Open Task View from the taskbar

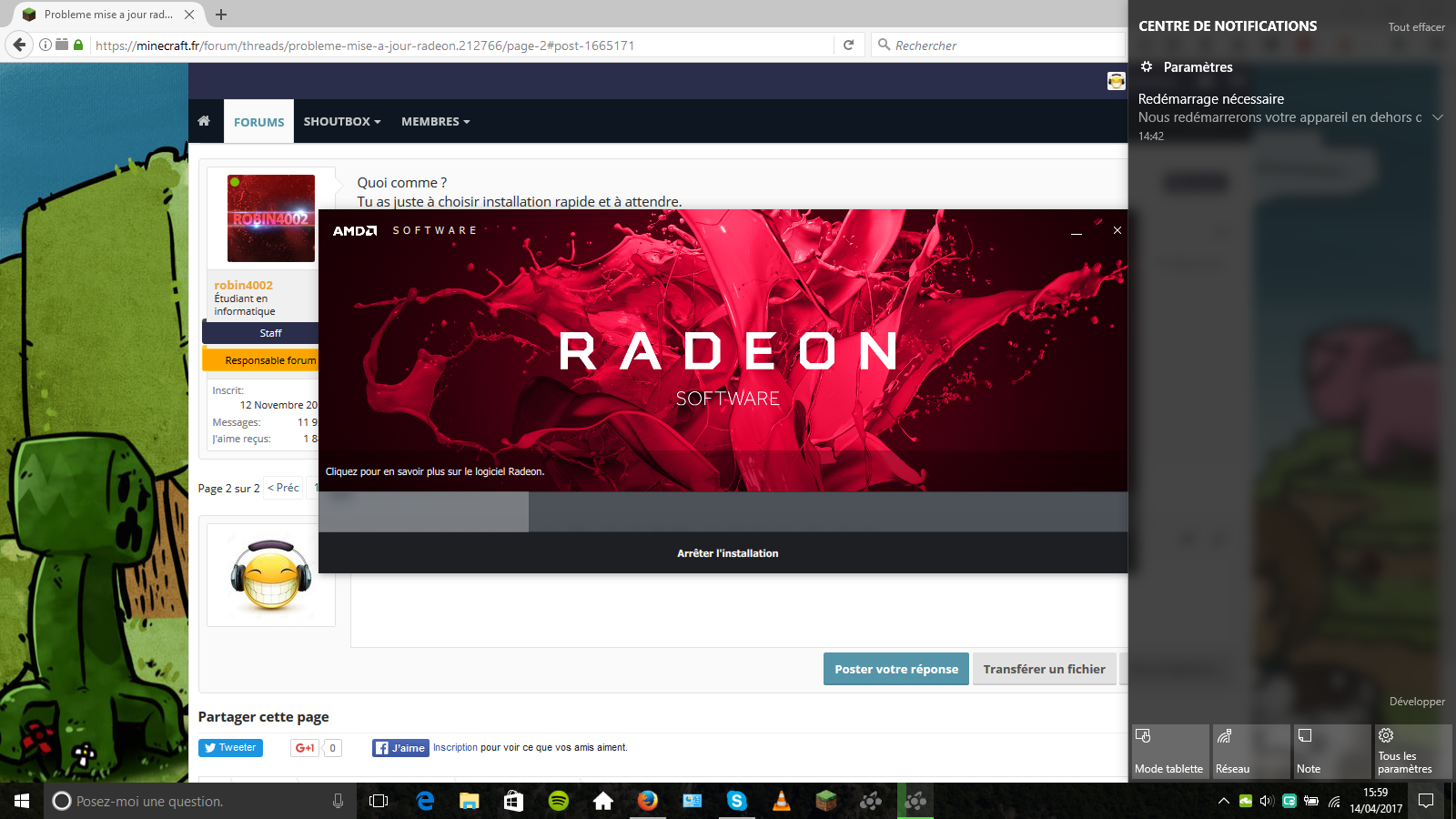[x=379, y=801]
